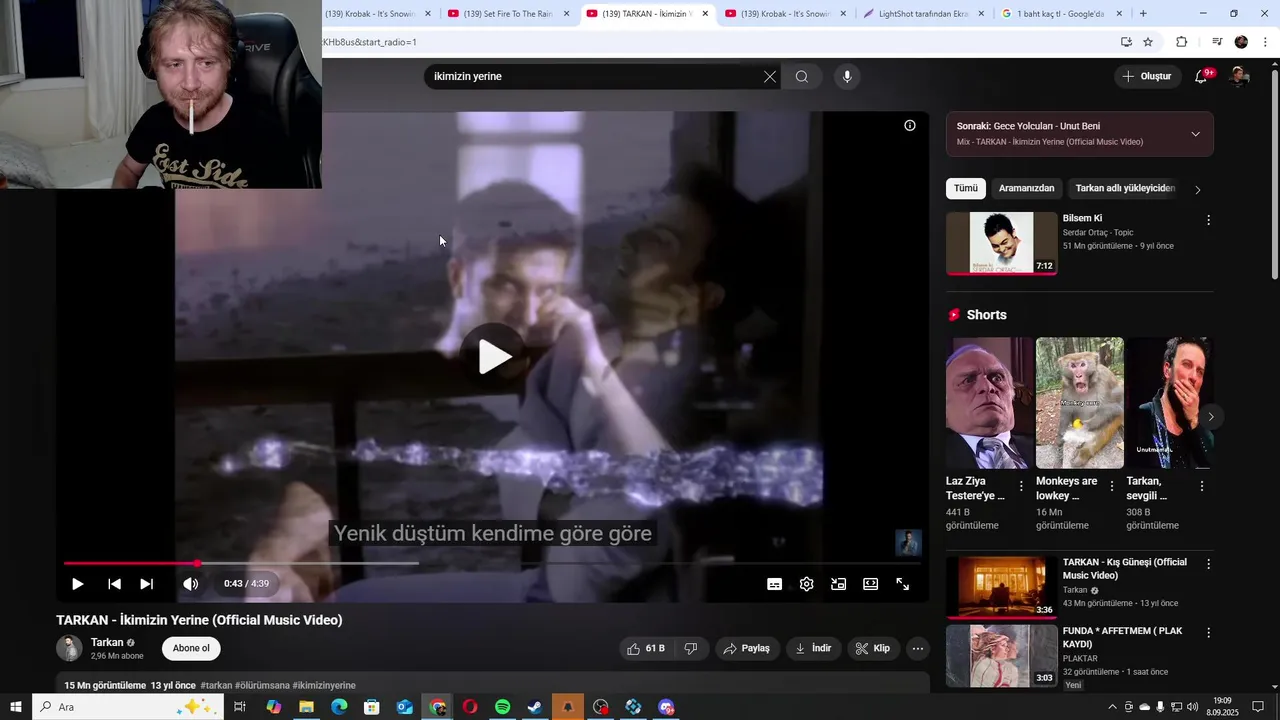Open options for Bilsem Ki video
1280x720 pixels.
pyautogui.click(x=1208, y=220)
